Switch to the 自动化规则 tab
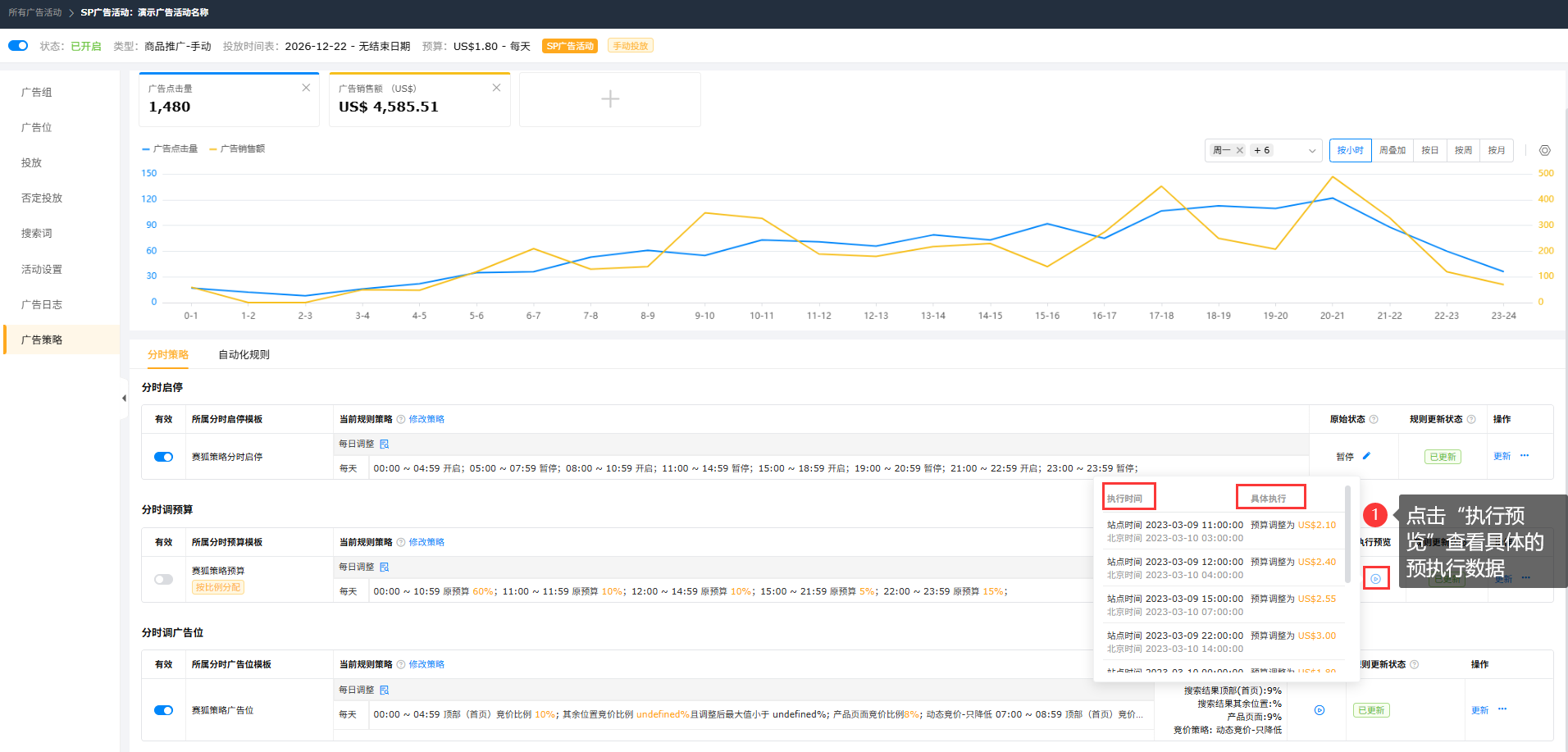1568x752 pixels. tap(244, 354)
